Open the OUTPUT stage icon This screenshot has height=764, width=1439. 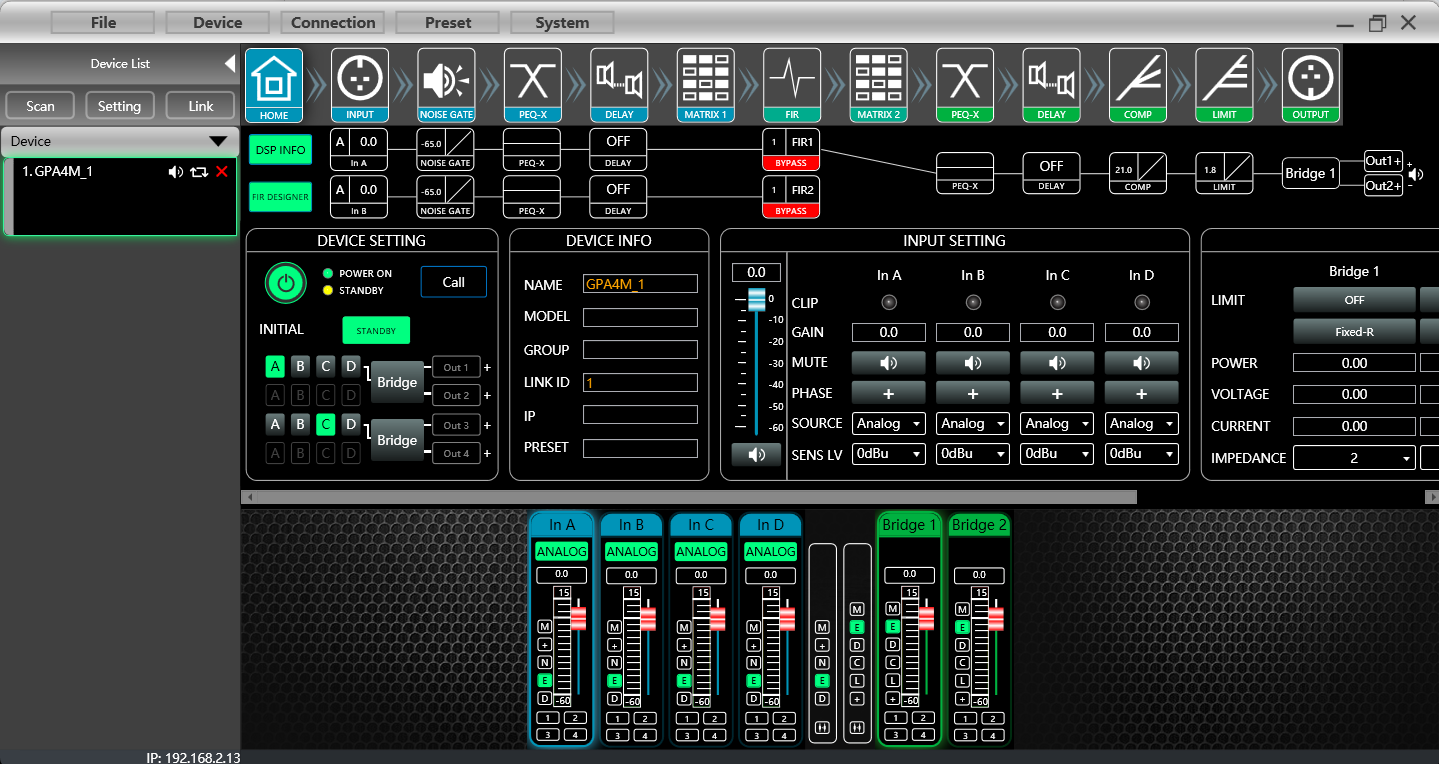click(x=1310, y=85)
